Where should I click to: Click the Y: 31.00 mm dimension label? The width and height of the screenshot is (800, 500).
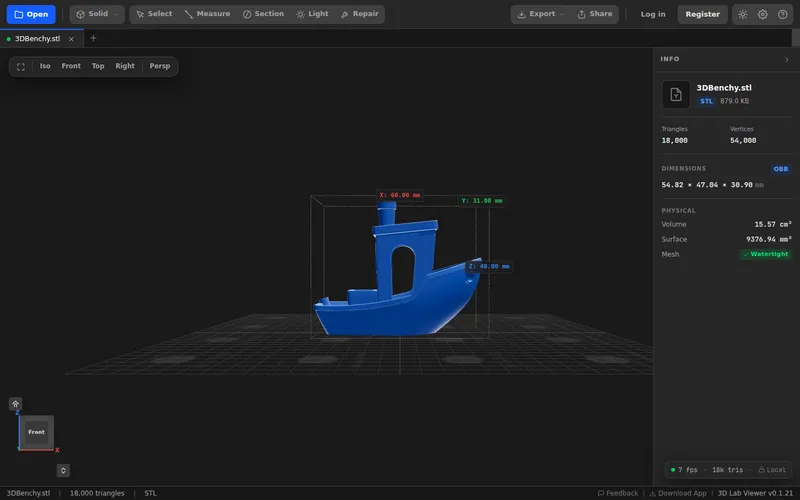[482, 201]
